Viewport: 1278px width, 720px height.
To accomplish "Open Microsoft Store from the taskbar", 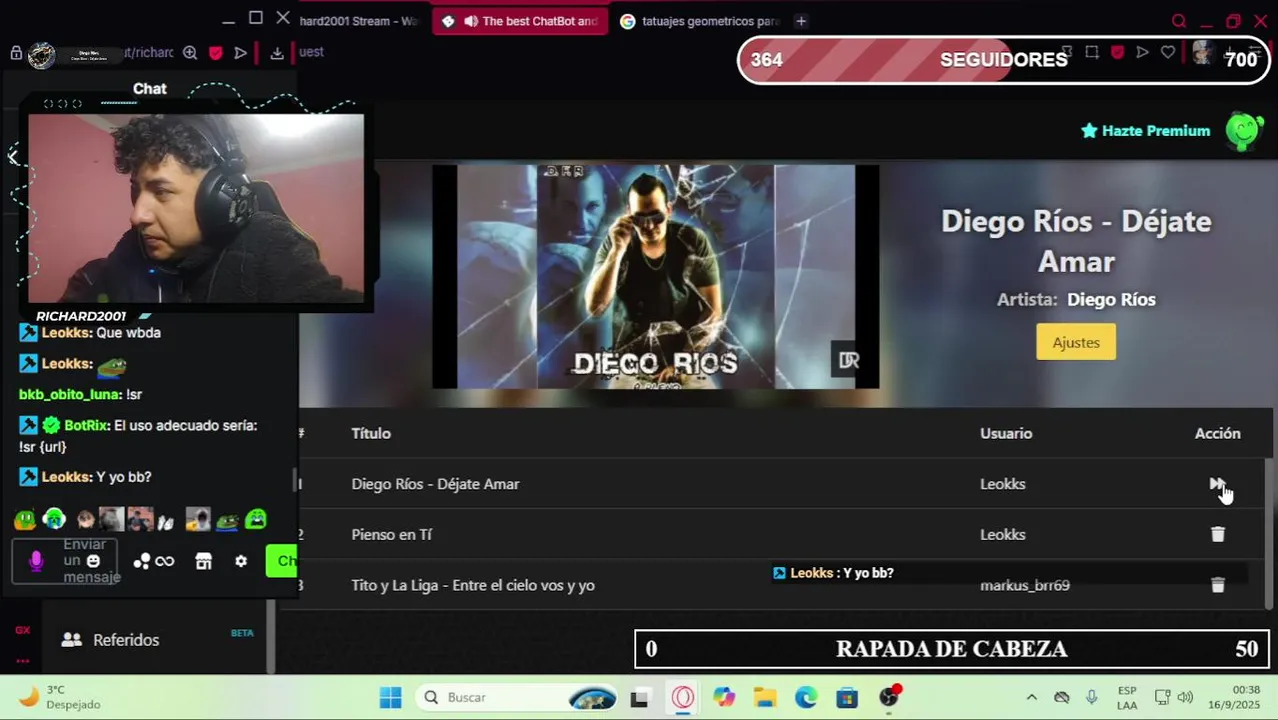I will 847,697.
